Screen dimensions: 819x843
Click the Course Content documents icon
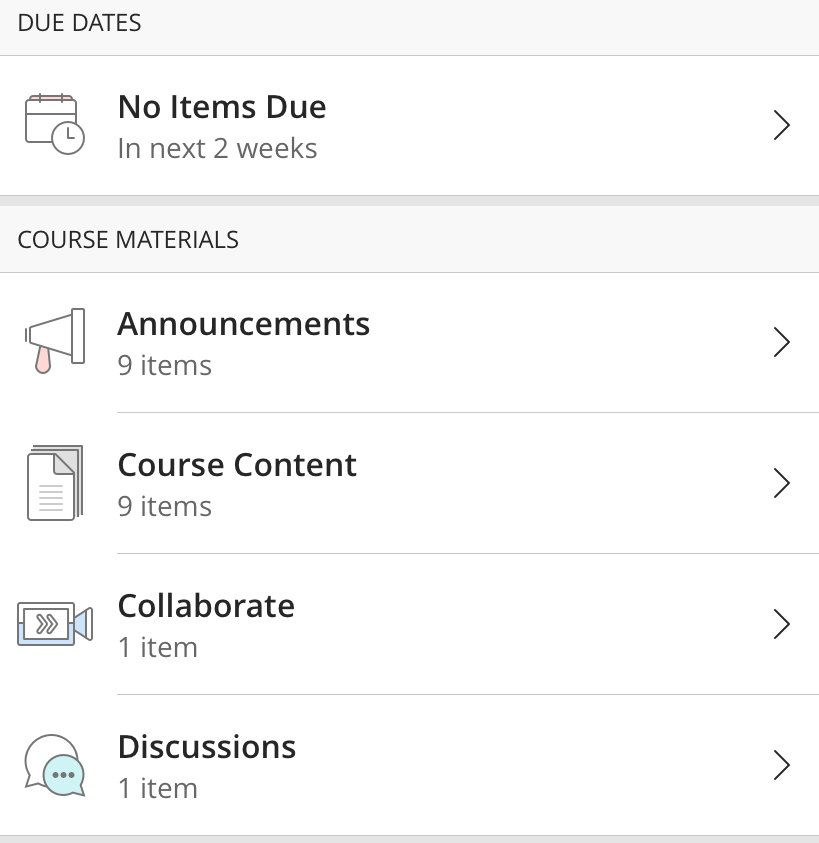coord(55,483)
